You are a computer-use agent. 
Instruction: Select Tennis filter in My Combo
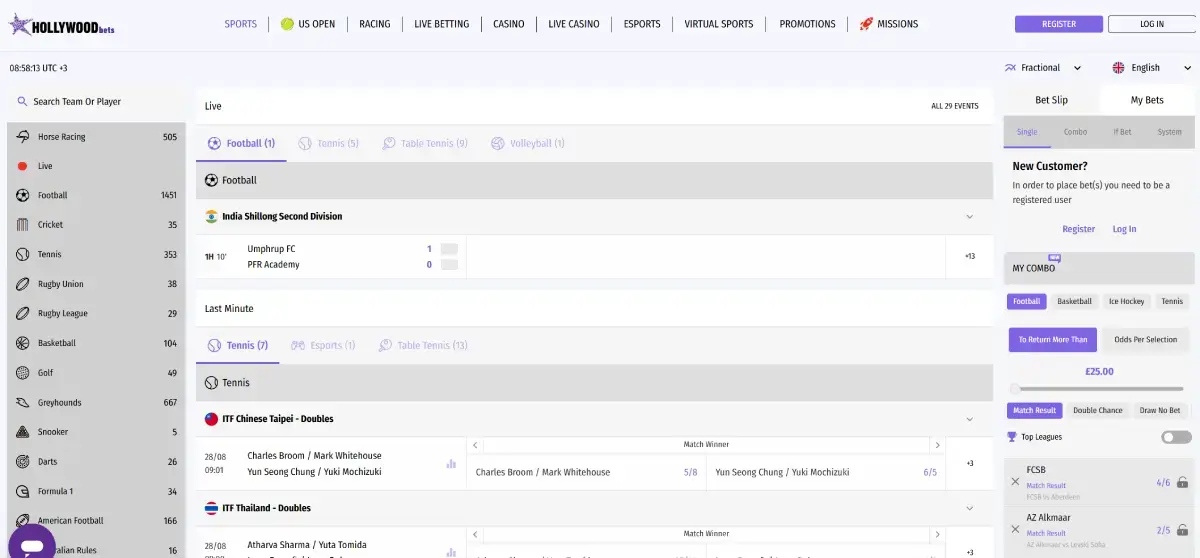(x=1172, y=301)
